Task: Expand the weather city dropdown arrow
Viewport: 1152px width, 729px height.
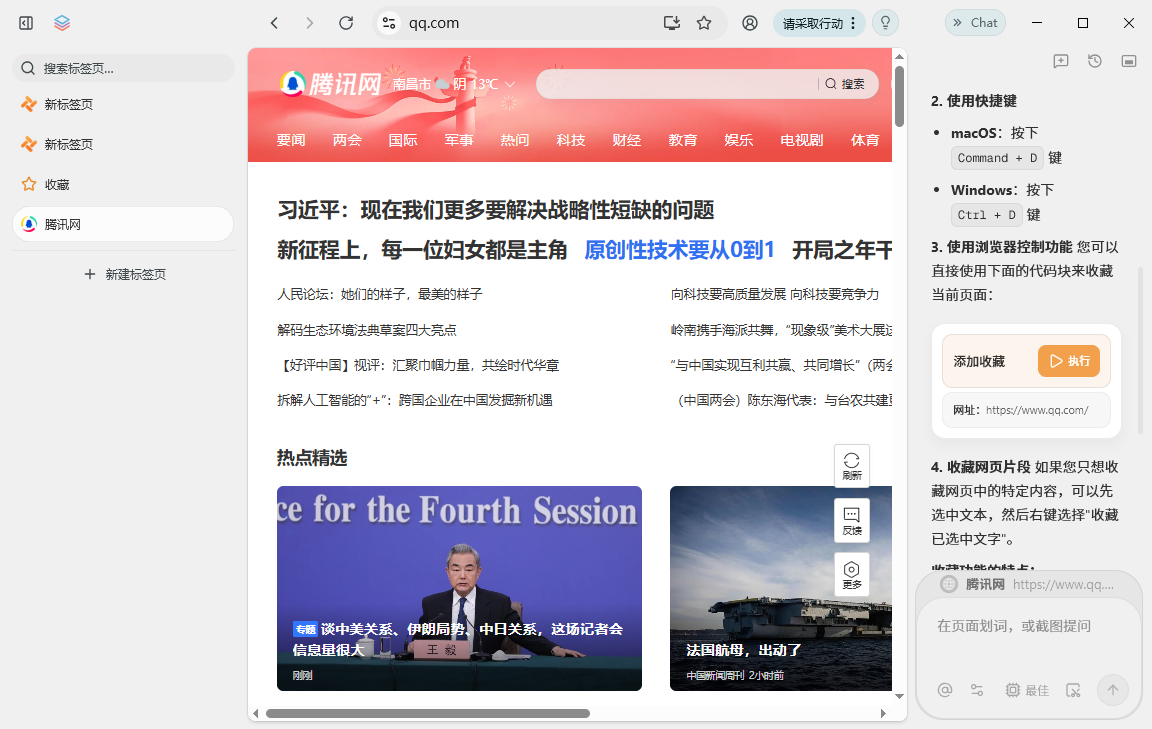Action: (510, 84)
